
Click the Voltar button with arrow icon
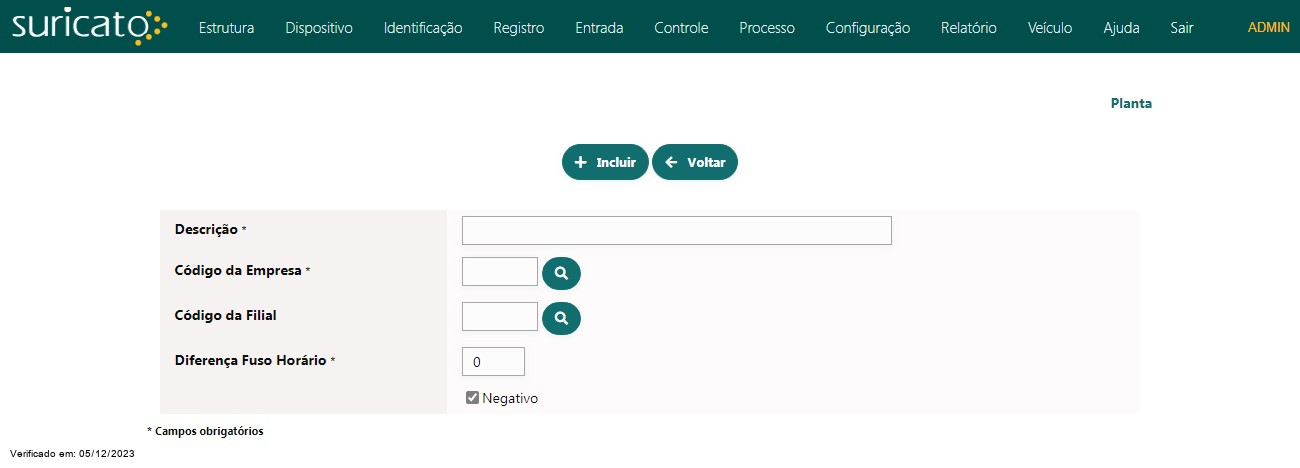coord(695,162)
